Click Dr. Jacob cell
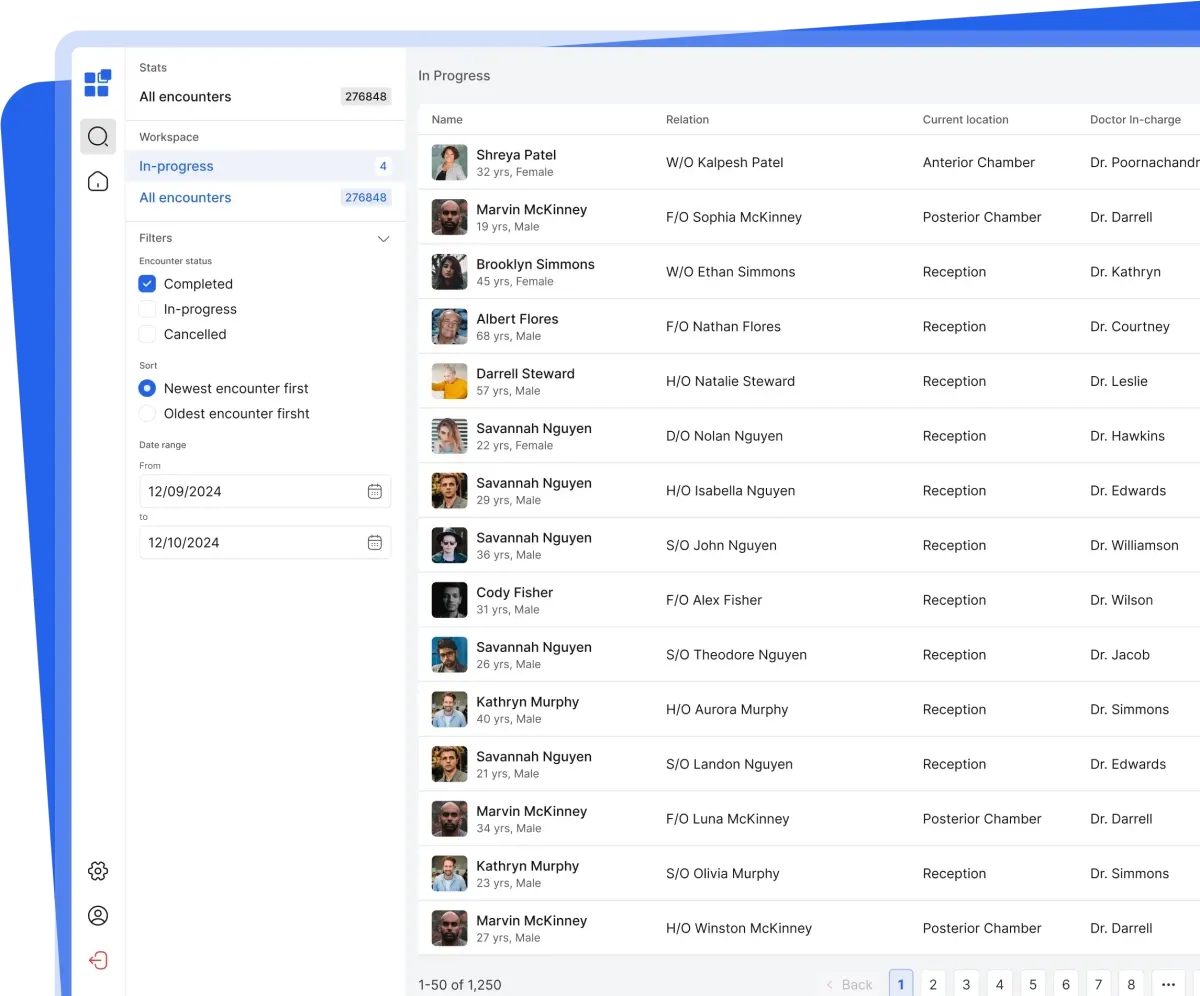 click(1120, 655)
